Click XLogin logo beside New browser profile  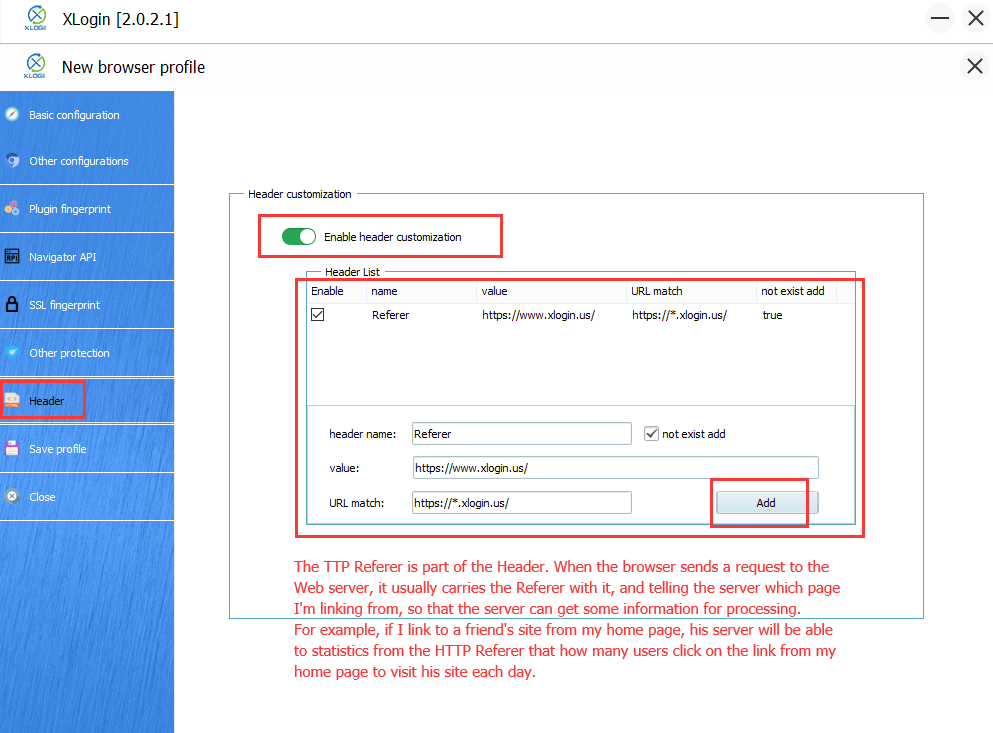pyautogui.click(x=35, y=67)
